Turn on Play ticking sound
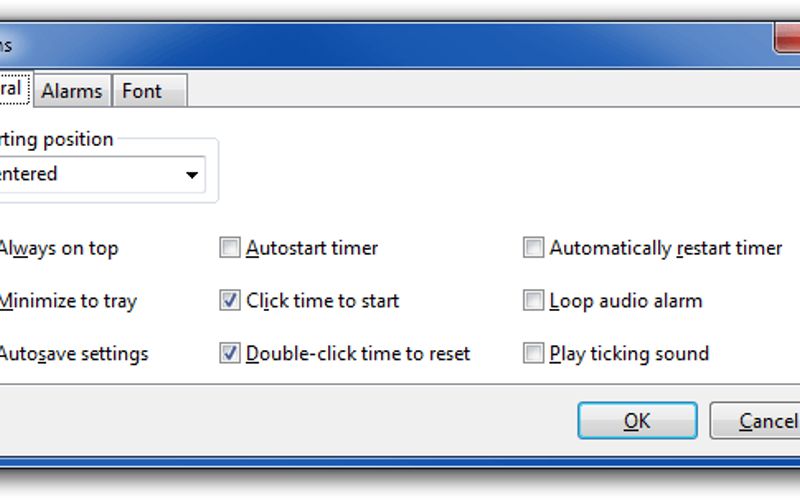Screen dimensions: 800x500 click(x=533, y=353)
